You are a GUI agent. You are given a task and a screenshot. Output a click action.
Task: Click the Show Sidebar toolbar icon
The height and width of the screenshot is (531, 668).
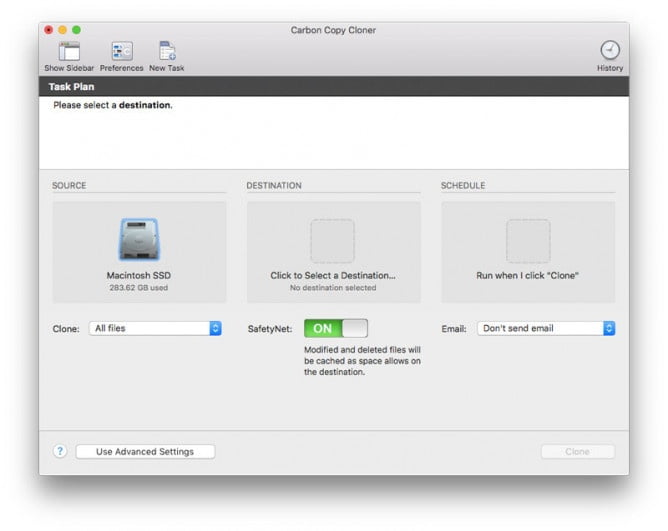(x=69, y=52)
